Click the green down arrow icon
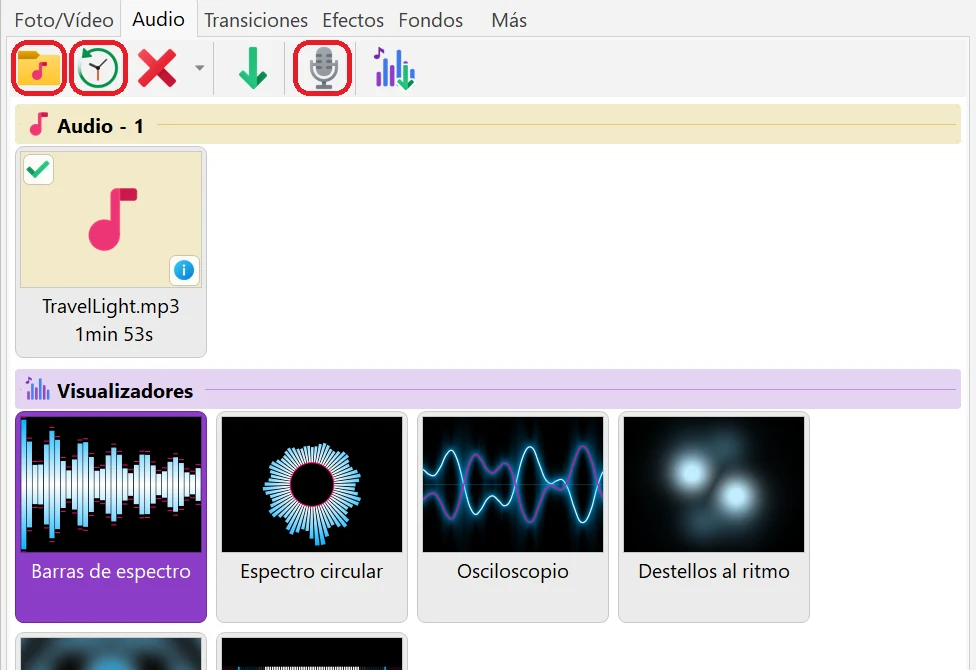976x670 pixels. 253,68
